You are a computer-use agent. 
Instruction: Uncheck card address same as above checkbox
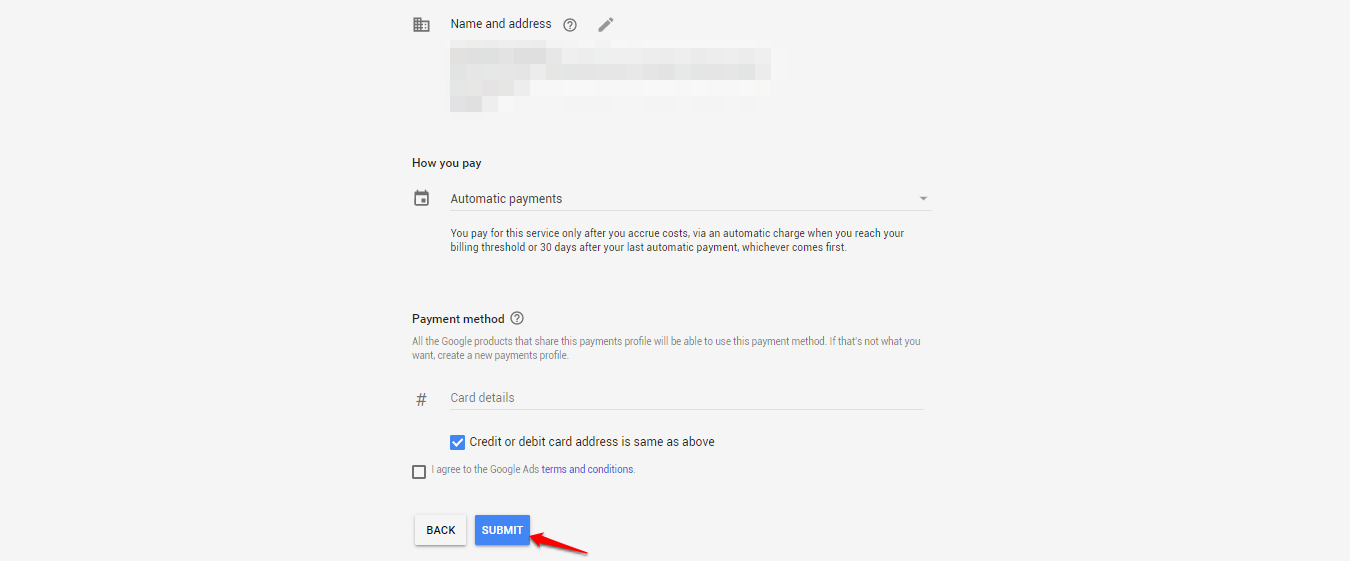coord(458,442)
